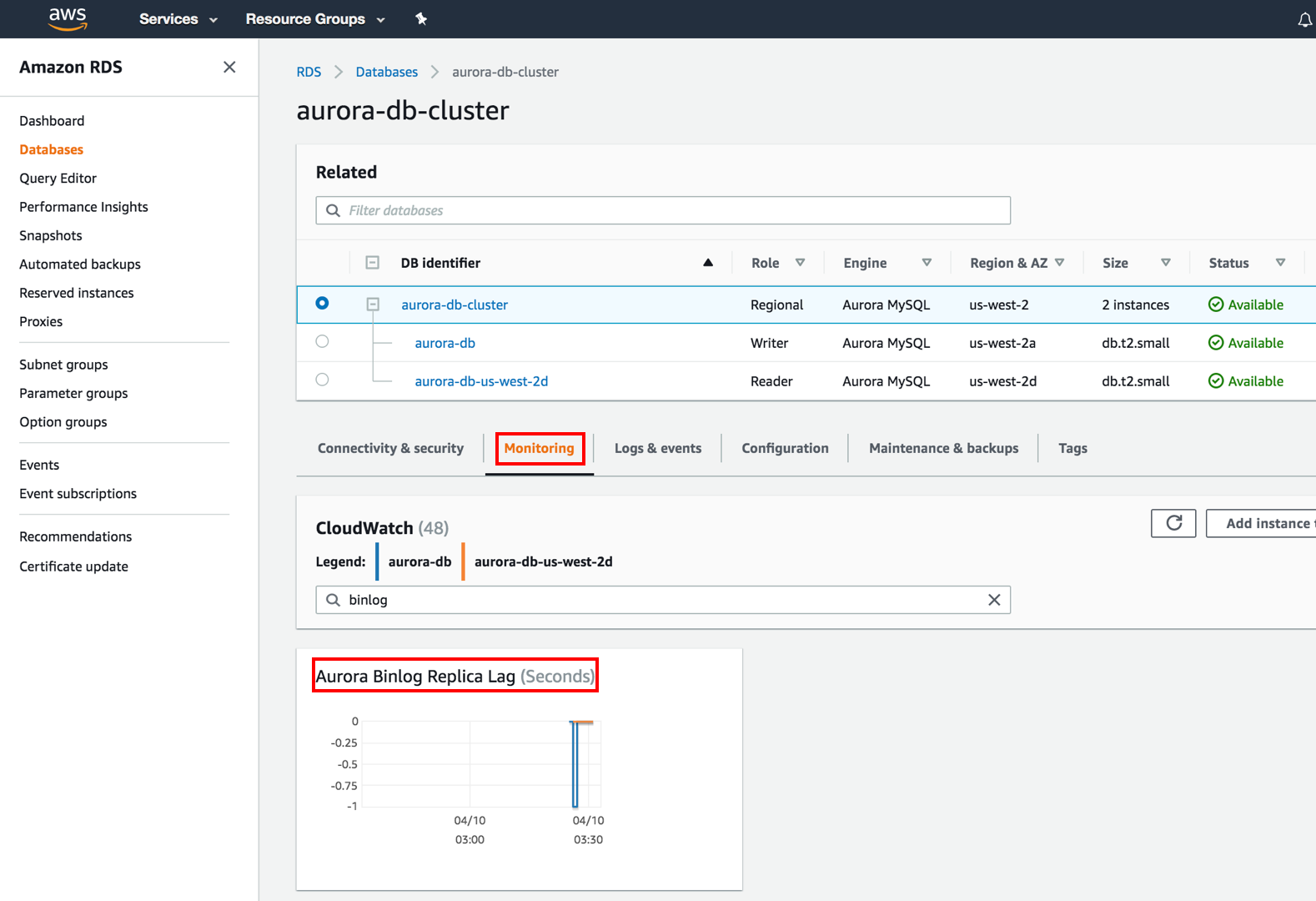The width and height of the screenshot is (1316, 901).
Task: Open the aurora-db-cluster link
Action: (455, 305)
